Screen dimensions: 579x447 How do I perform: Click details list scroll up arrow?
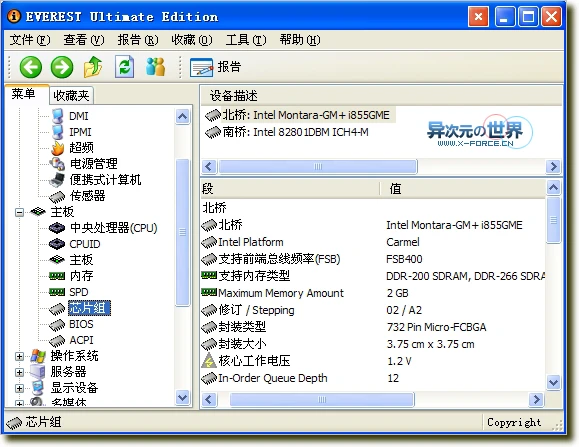(553, 188)
